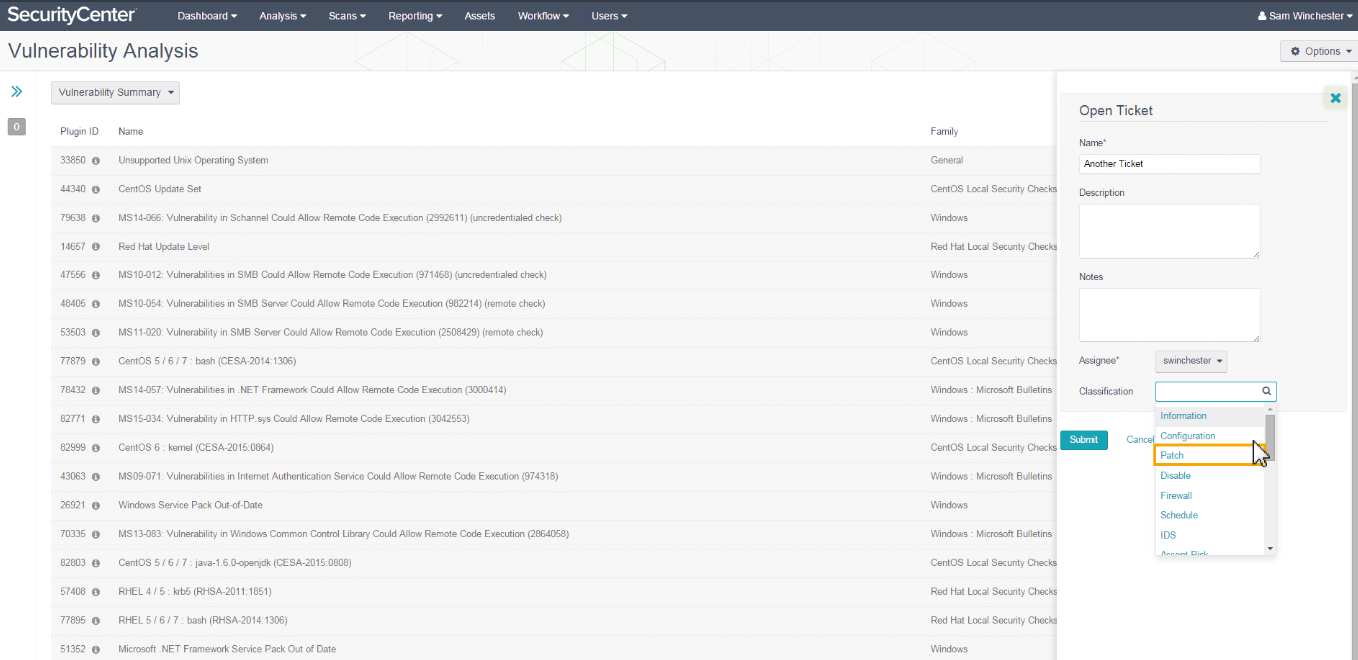Open info icon beside plugin 70335

(x=96, y=534)
